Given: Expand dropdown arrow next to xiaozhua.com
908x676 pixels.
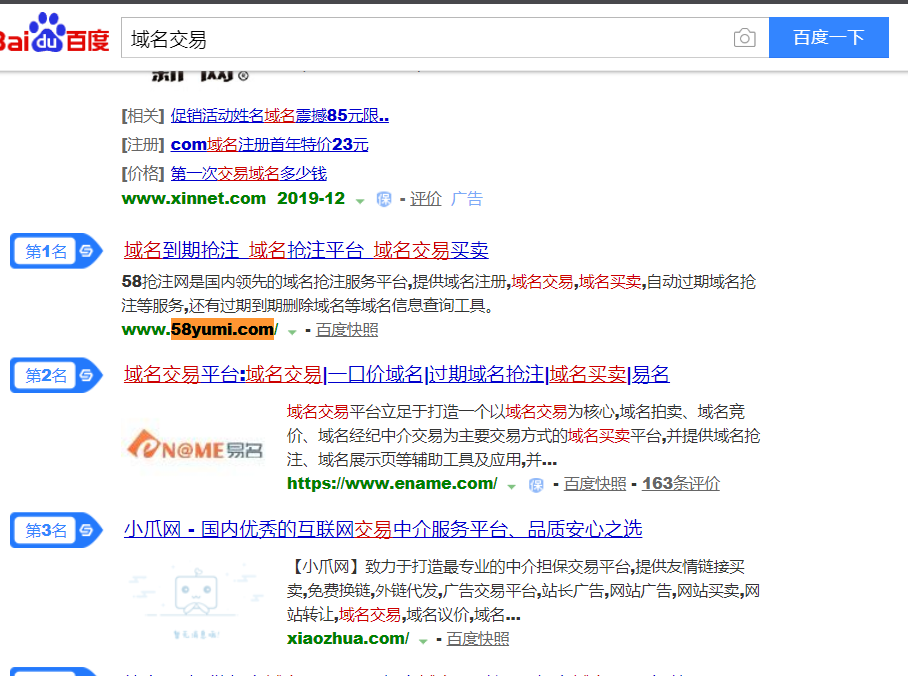Looking at the screenshot, I should tap(423, 641).
